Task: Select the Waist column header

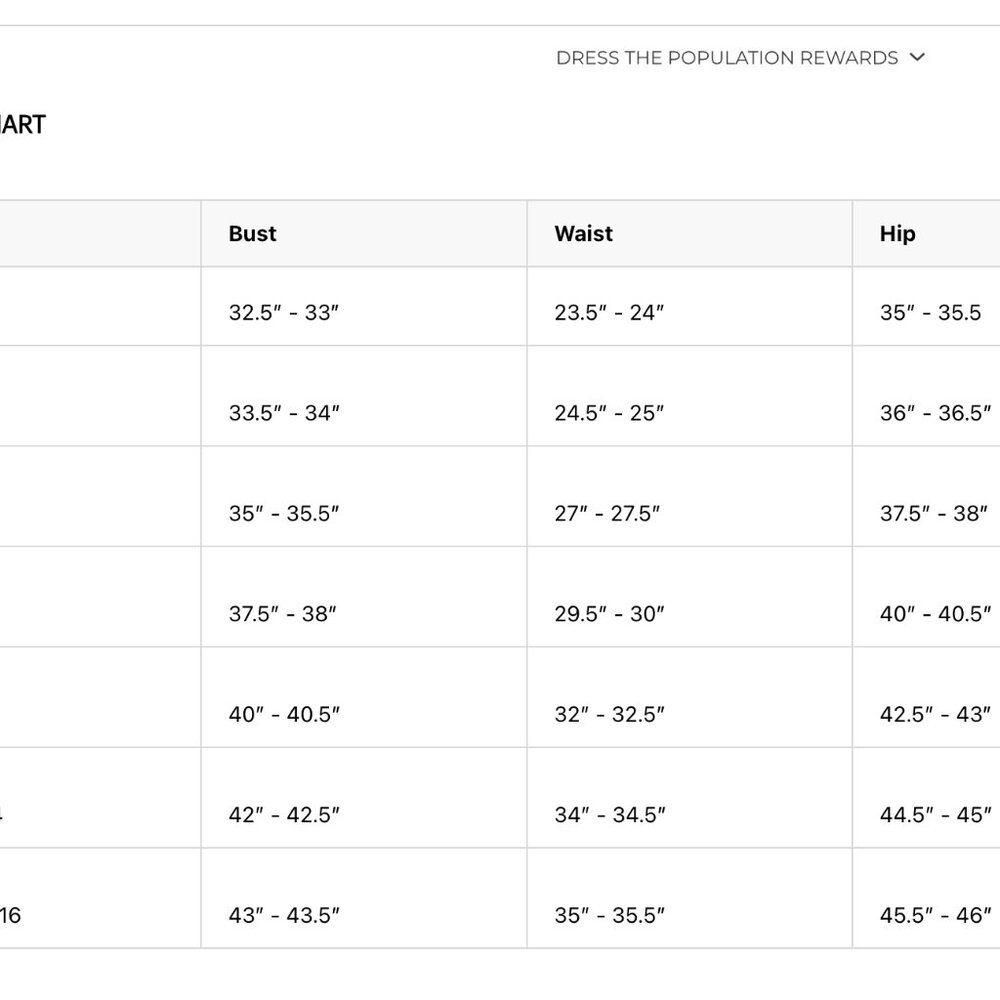Action: (584, 234)
